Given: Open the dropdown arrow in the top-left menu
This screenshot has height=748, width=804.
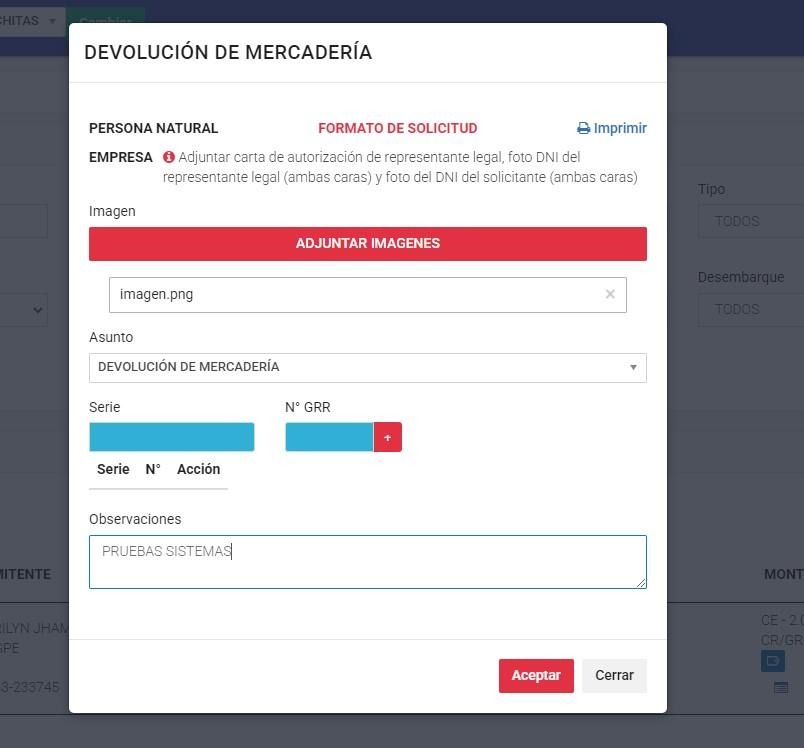Looking at the screenshot, I should click(52, 21).
